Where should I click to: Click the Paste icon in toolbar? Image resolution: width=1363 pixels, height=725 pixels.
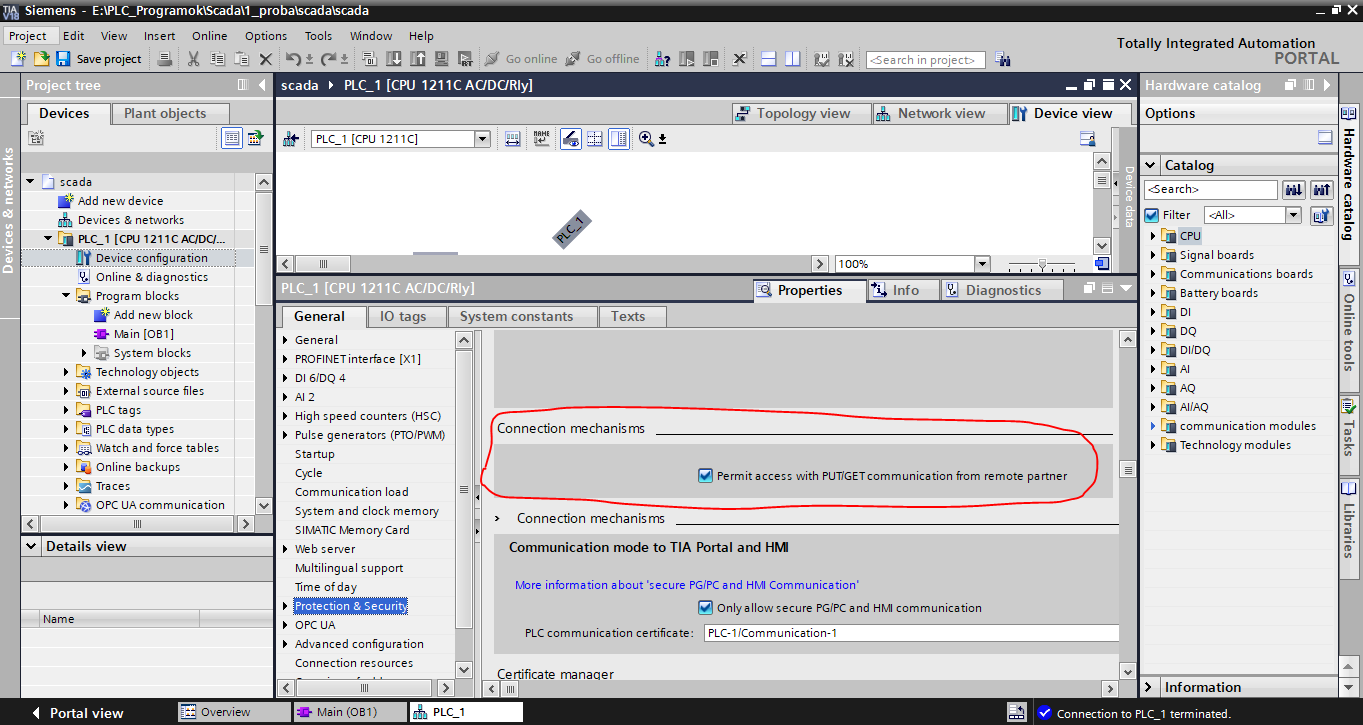[242, 59]
